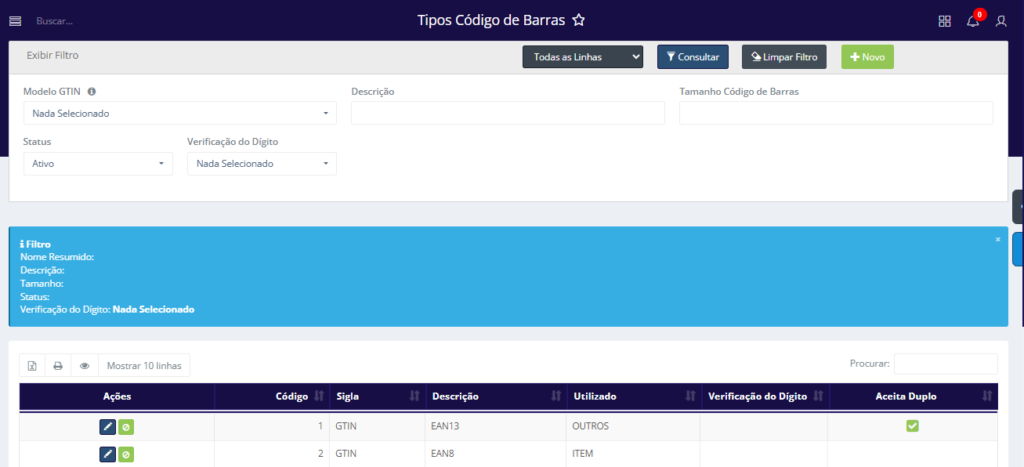The height and width of the screenshot is (467, 1024).
Task: Mark page as favorite with star icon
Action: 578,20
